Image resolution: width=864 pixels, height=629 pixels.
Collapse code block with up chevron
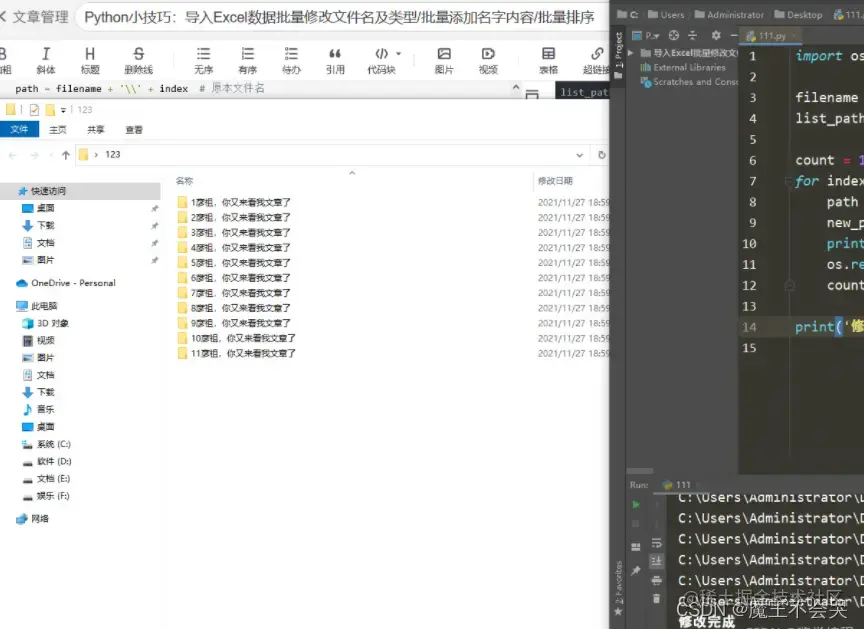[516, 87]
